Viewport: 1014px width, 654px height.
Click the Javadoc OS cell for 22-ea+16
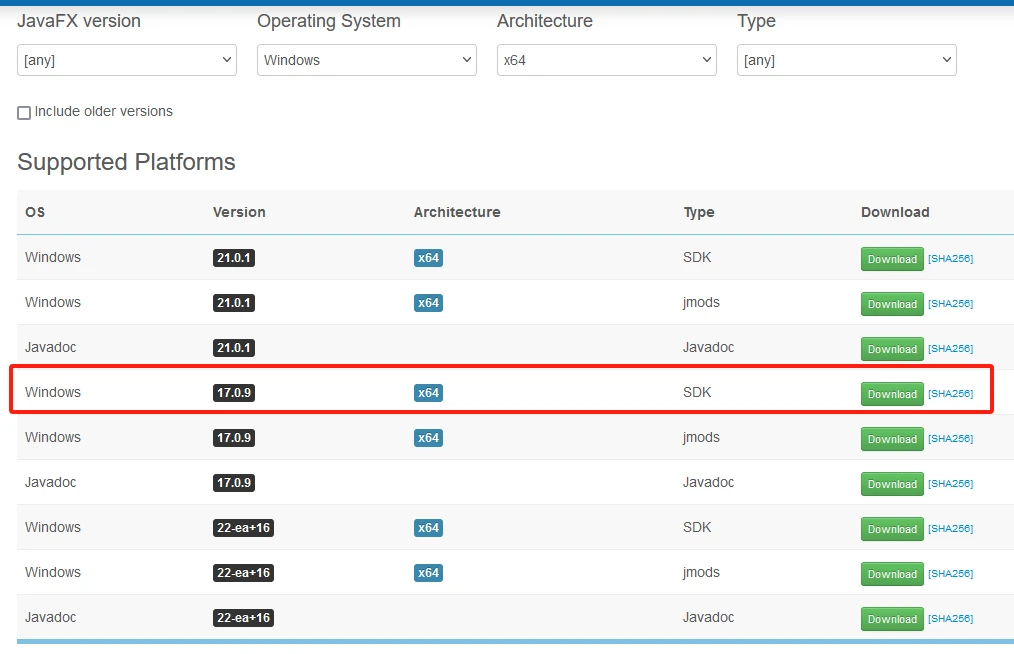(x=50, y=617)
